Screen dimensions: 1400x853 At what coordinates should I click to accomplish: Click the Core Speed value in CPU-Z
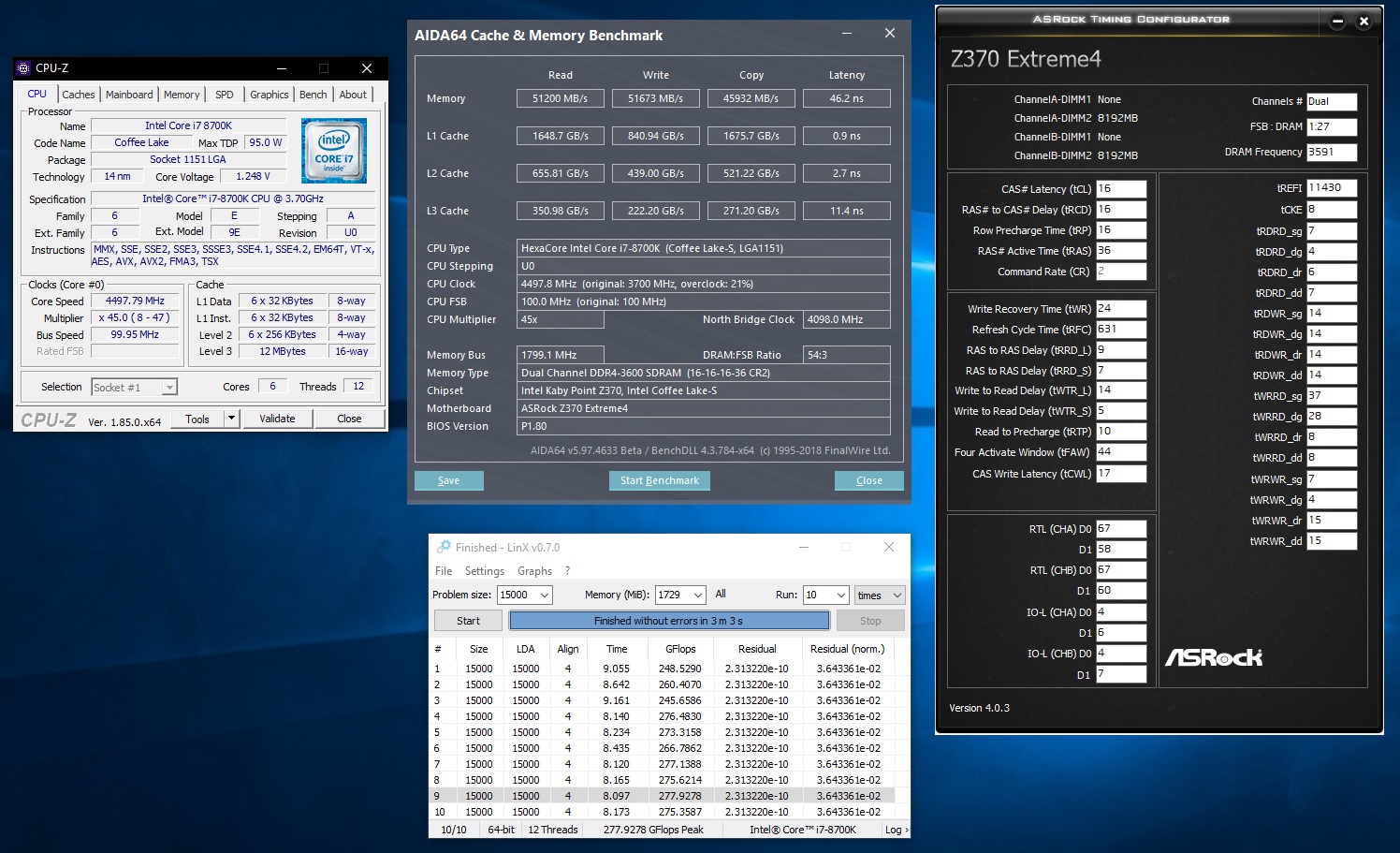point(135,301)
